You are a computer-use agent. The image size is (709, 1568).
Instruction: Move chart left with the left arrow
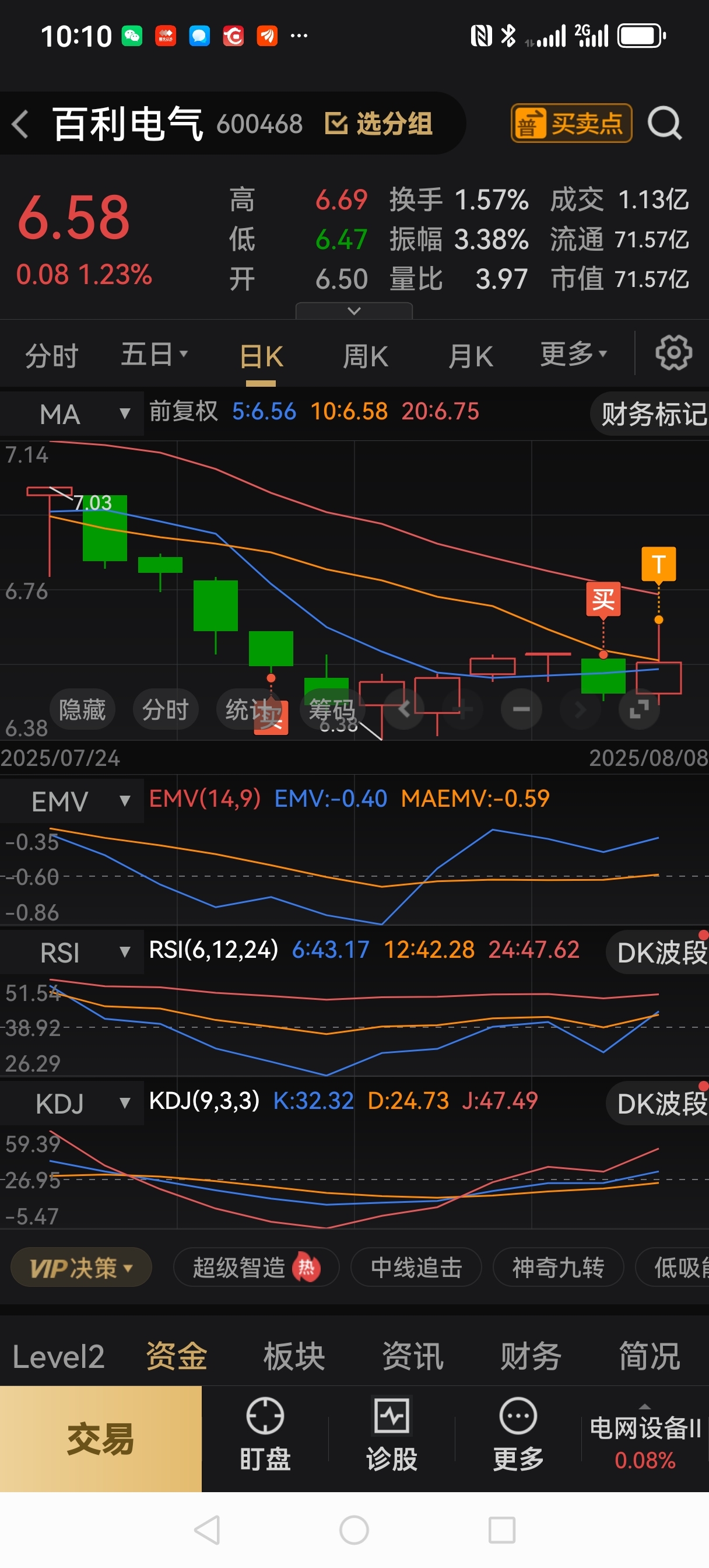click(404, 709)
